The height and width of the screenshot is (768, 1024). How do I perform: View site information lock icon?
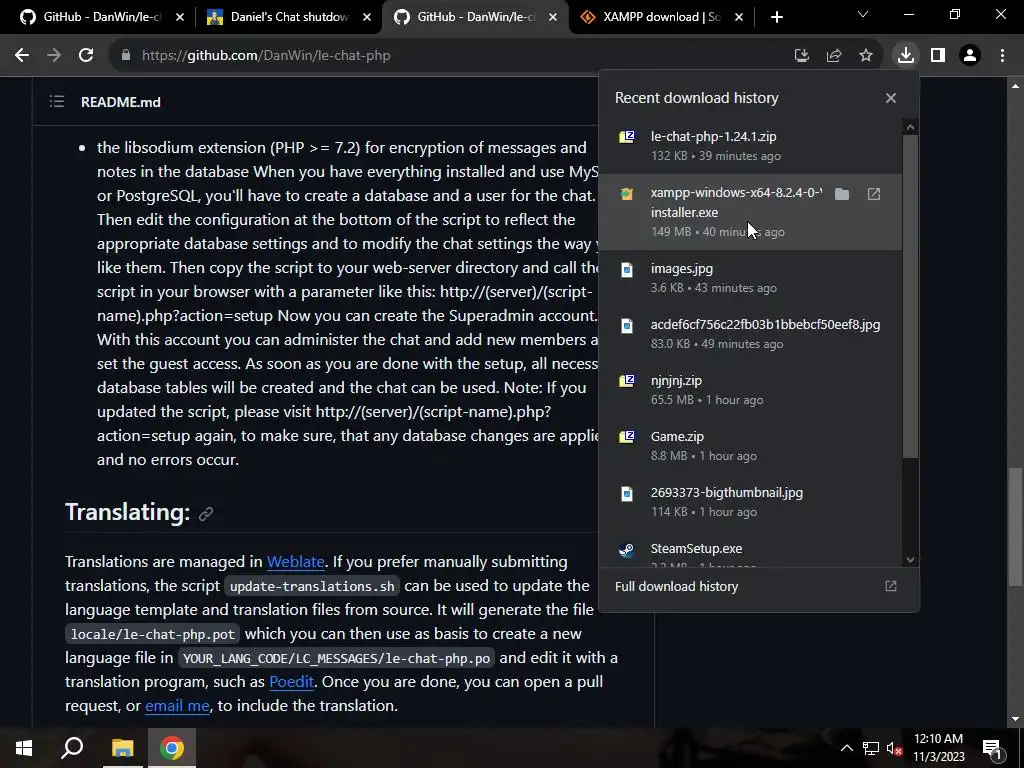[x=126, y=56]
